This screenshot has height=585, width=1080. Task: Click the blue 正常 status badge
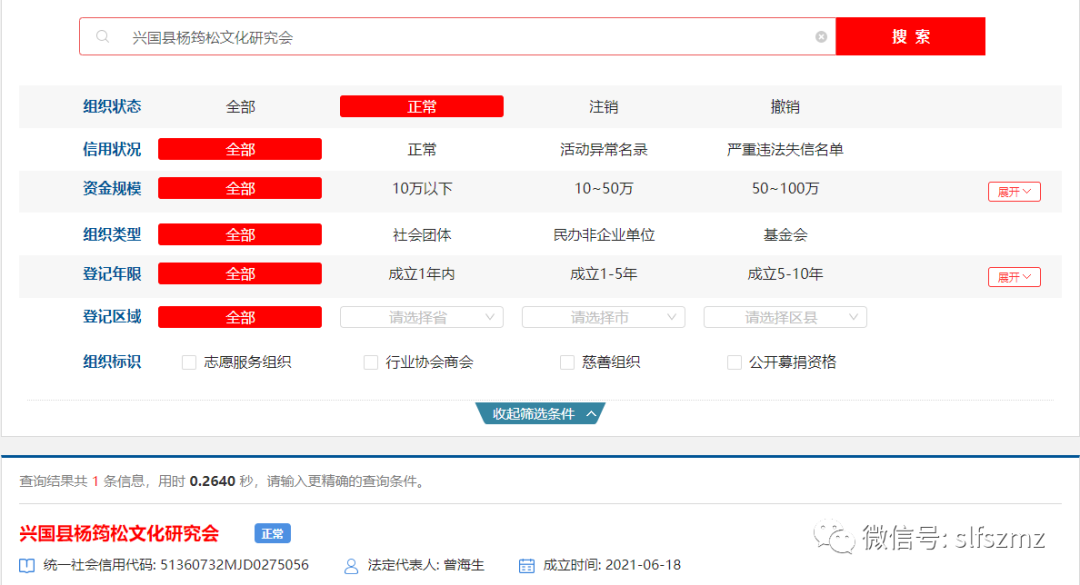pos(273,533)
